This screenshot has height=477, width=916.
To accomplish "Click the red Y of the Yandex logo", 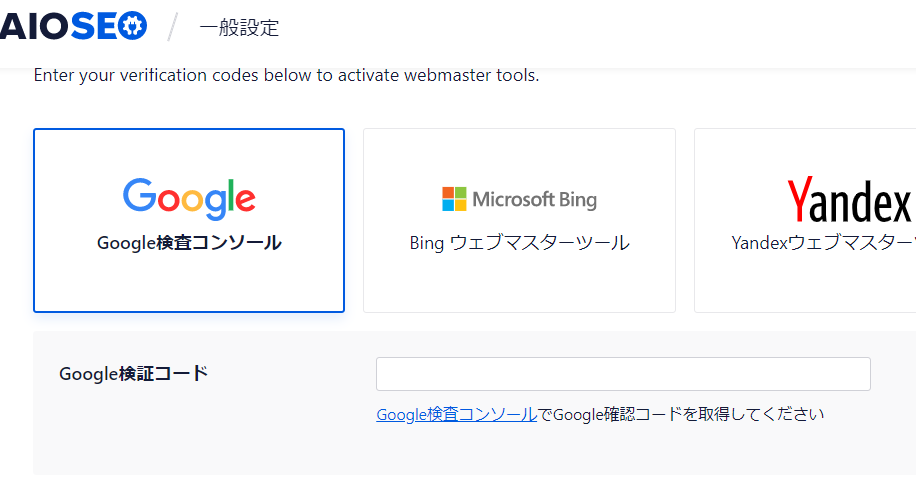I will tap(800, 199).
